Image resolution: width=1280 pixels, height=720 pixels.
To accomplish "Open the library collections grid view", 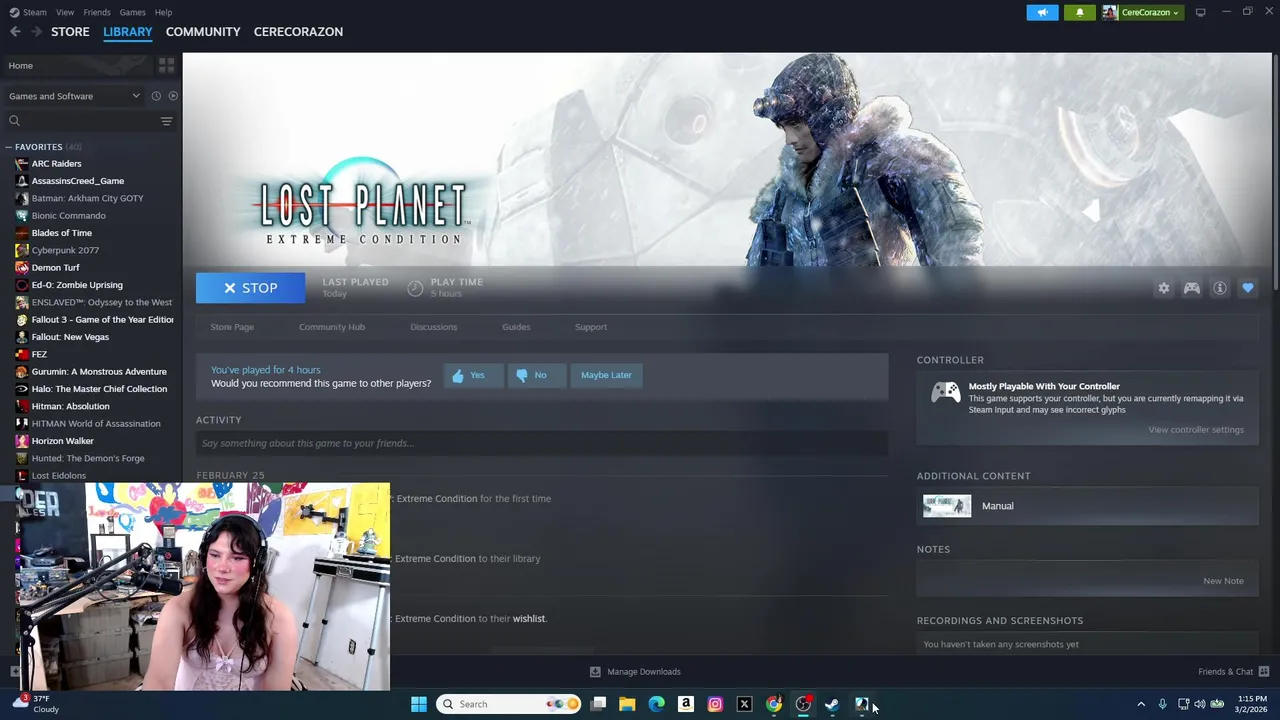I will pos(166,65).
